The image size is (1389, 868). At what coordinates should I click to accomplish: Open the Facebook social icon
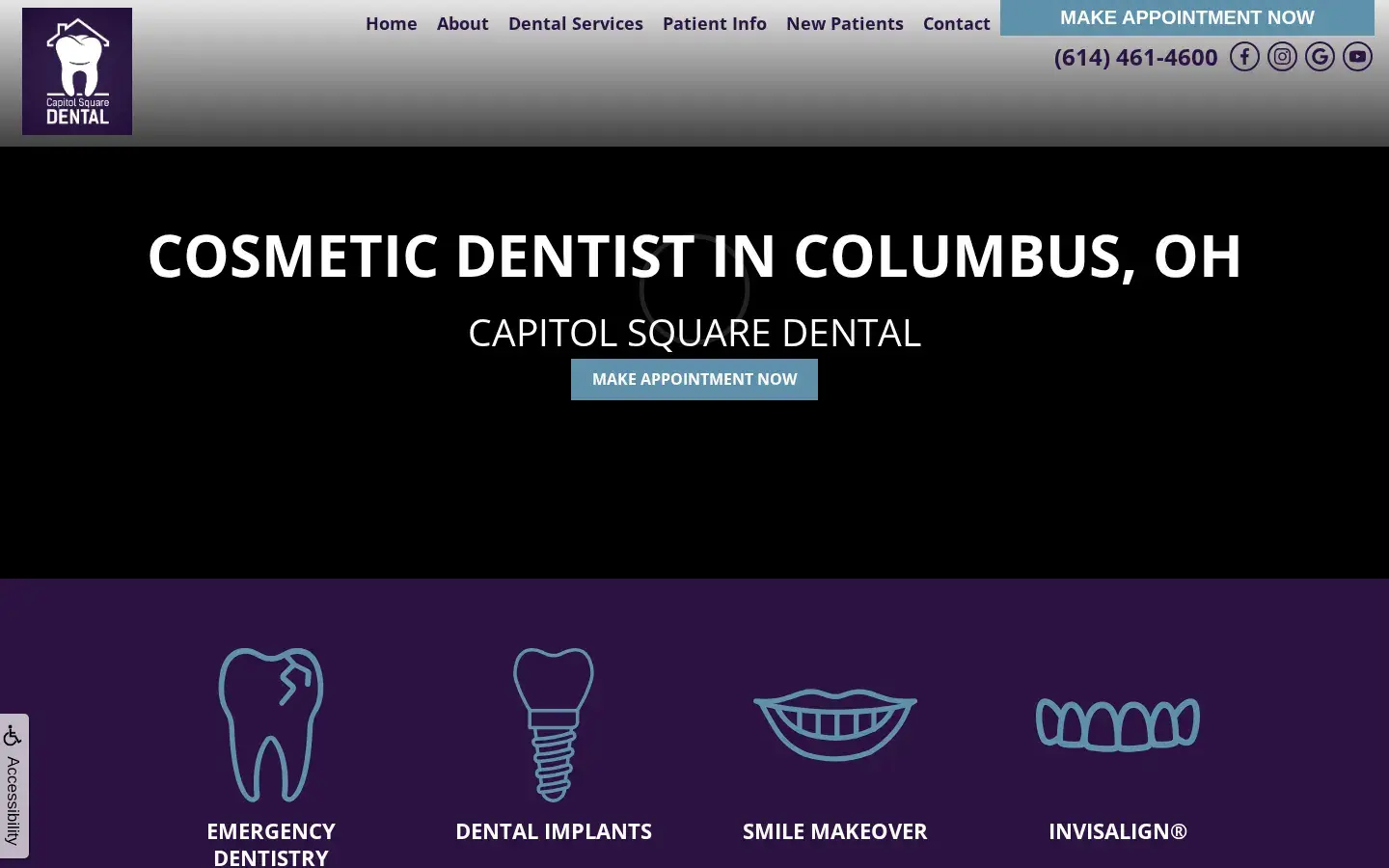(x=1244, y=57)
